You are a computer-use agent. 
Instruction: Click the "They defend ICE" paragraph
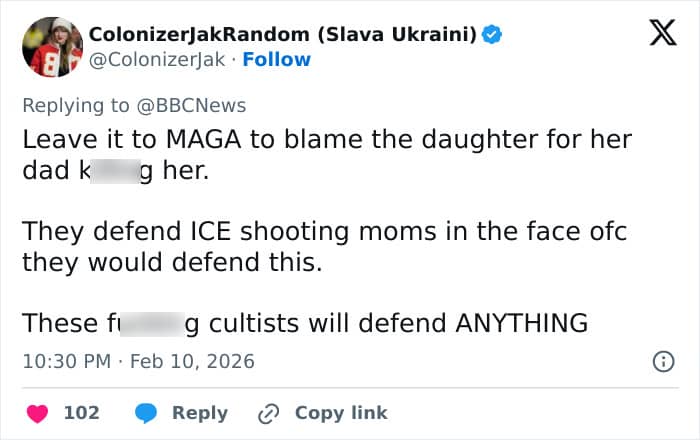pos(326,247)
